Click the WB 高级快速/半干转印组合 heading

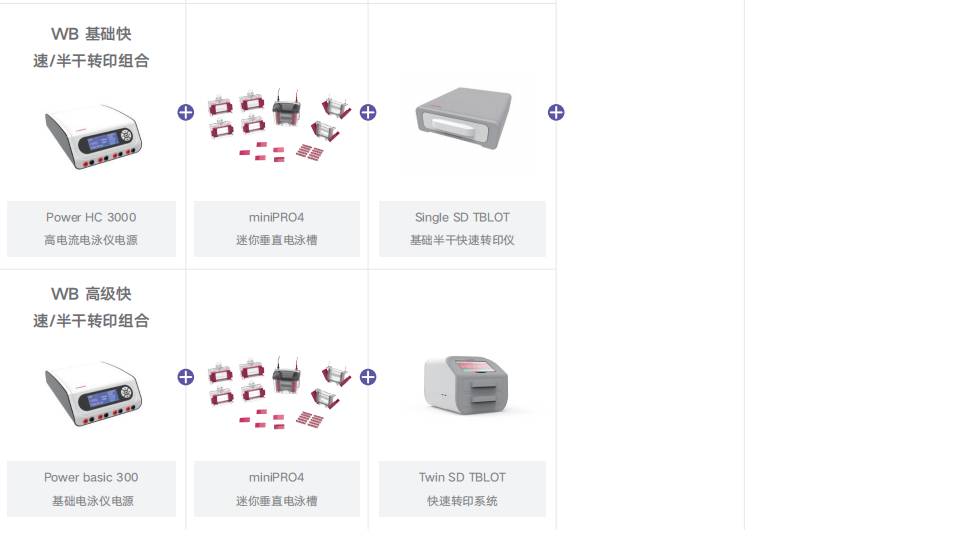[91, 307]
